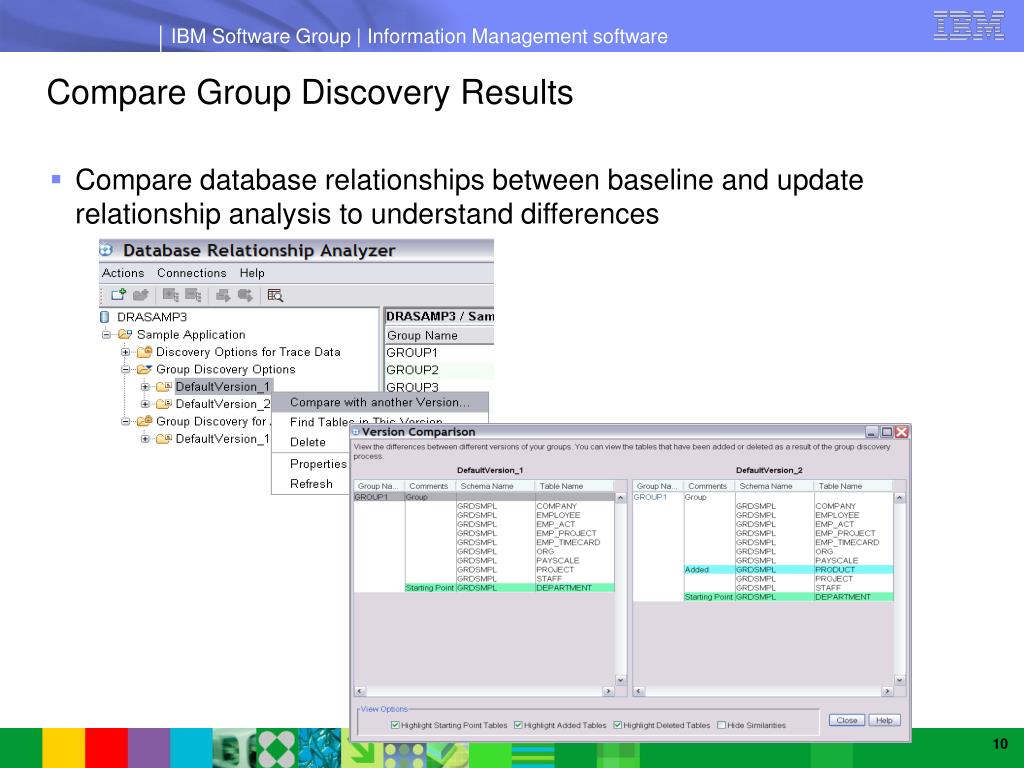Image resolution: width=1024 pixels, height=768 pixels.
Task: Select the Sample Application tree item
Action: click(191, 334)
